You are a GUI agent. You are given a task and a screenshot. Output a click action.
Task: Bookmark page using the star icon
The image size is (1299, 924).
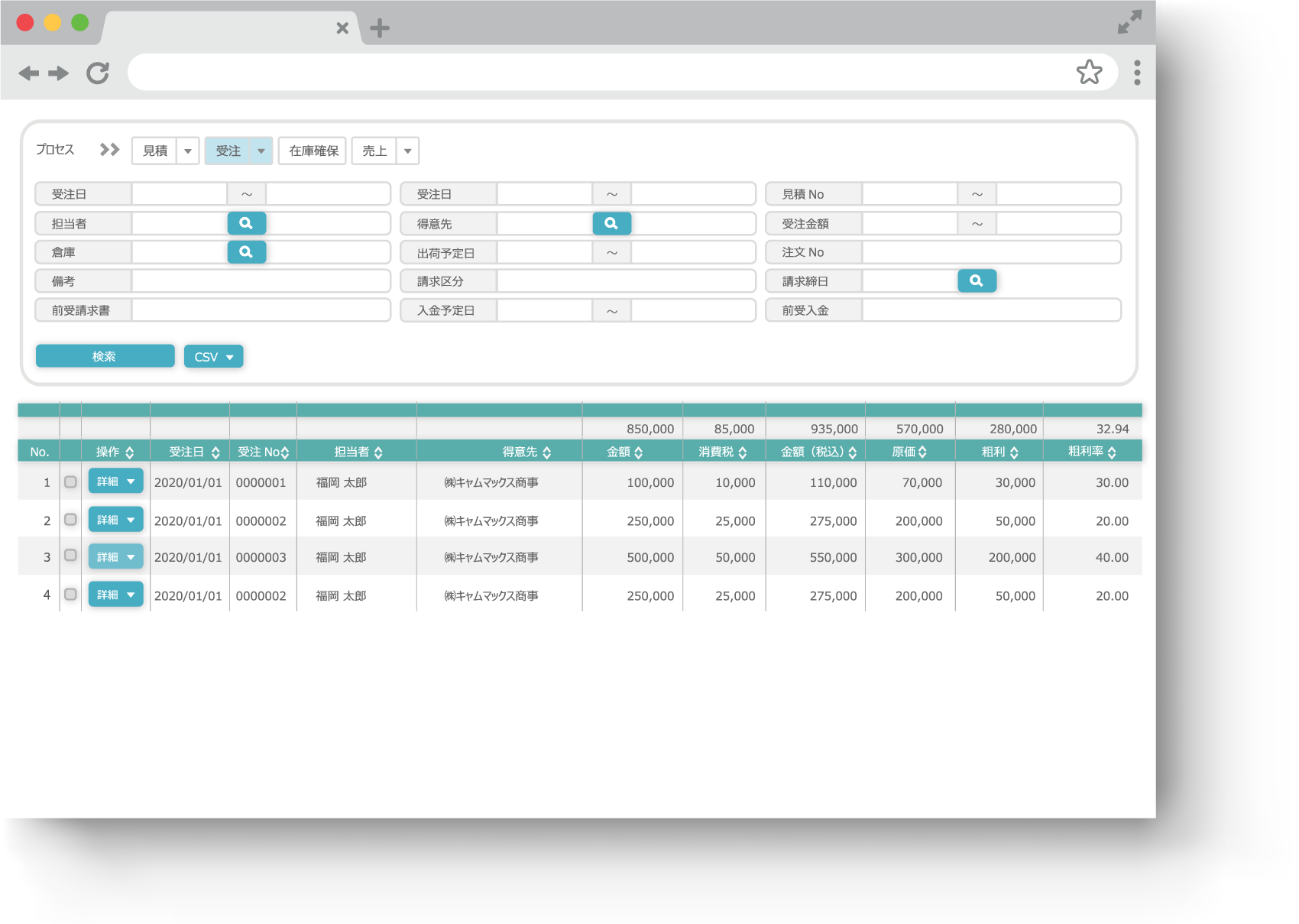1089,73
